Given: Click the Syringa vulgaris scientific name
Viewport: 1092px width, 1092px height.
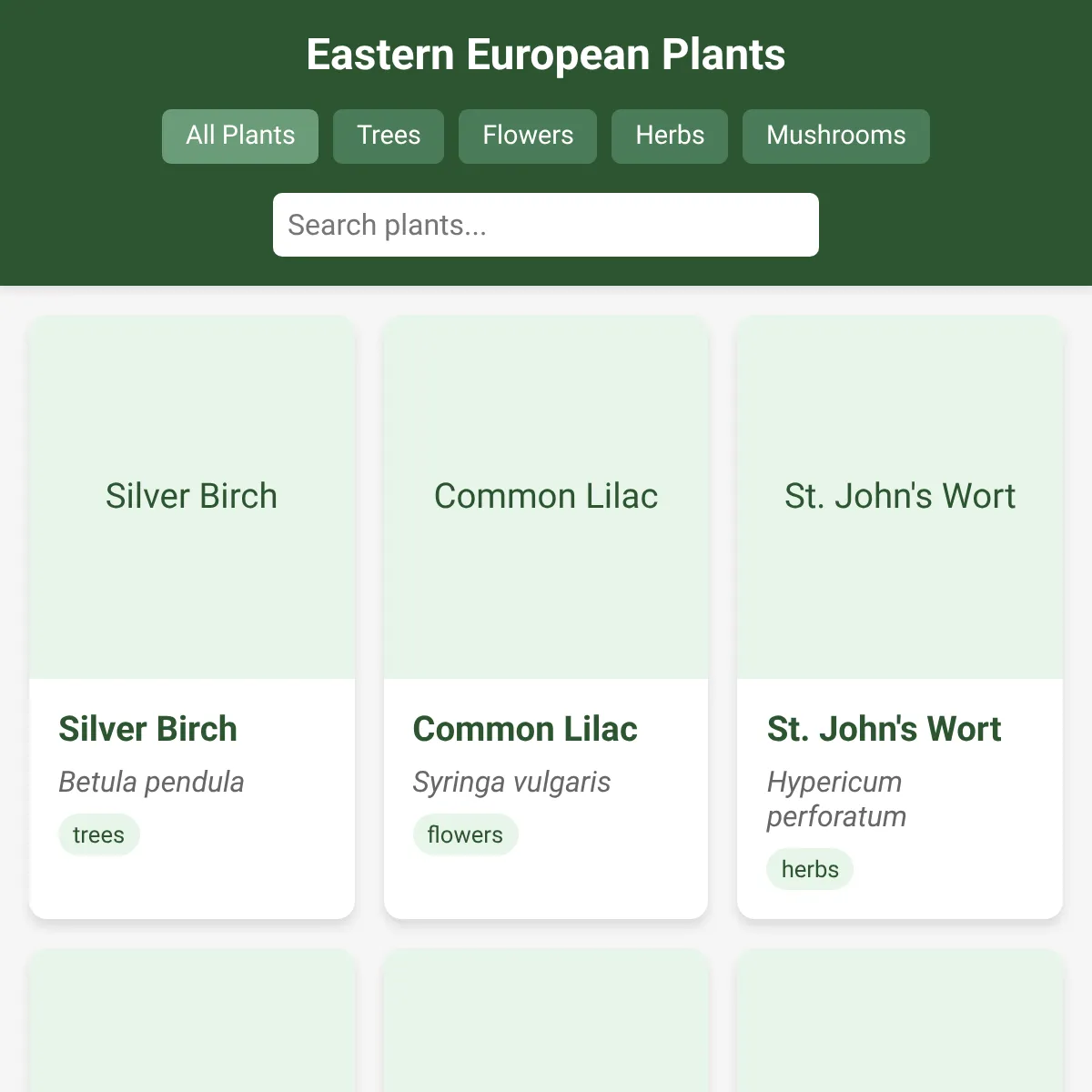Looking at the screenshot, I should (x=511, y=782).
